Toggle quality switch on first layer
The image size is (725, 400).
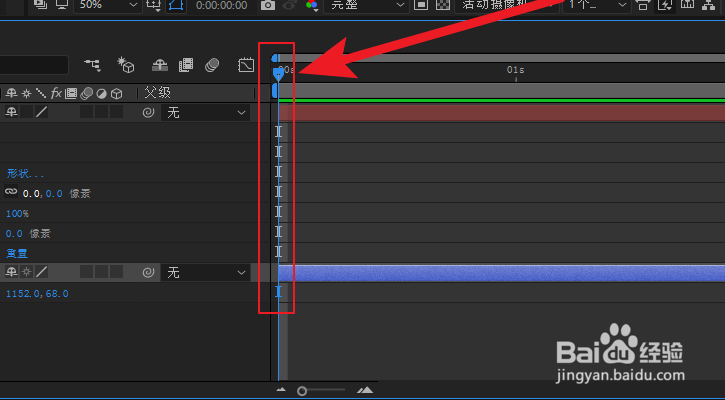42,112
